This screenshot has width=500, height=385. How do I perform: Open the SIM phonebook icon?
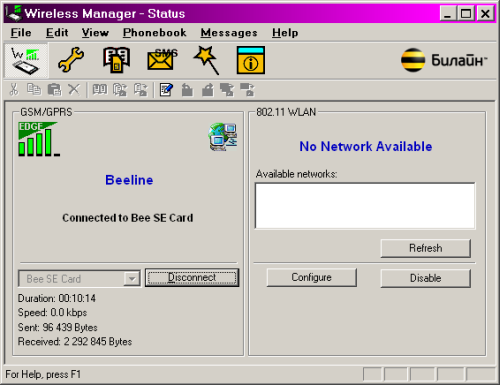pos(116,60)
